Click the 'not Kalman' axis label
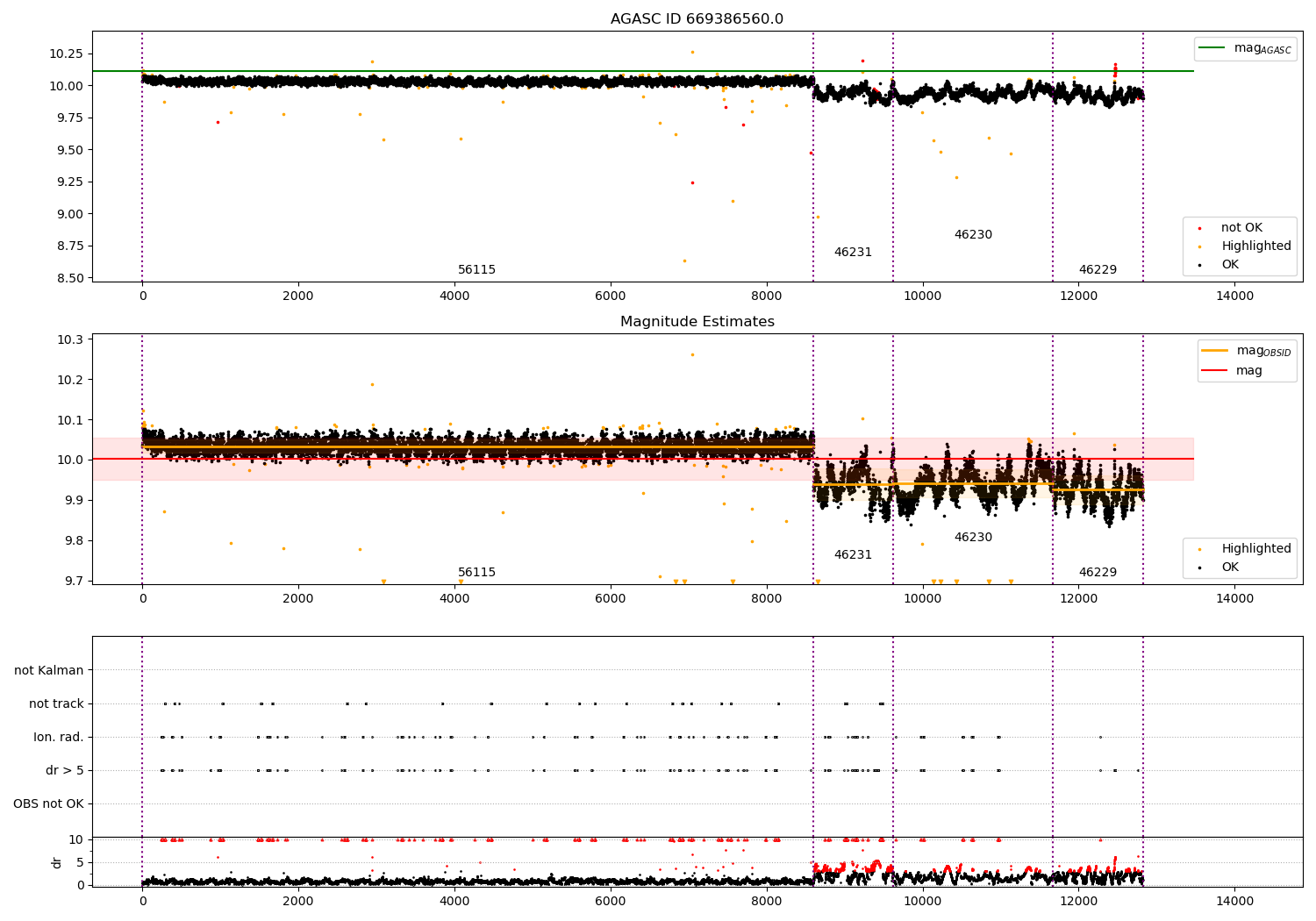The height and width of the screenshot is (921, 1316). click(49, 670)
